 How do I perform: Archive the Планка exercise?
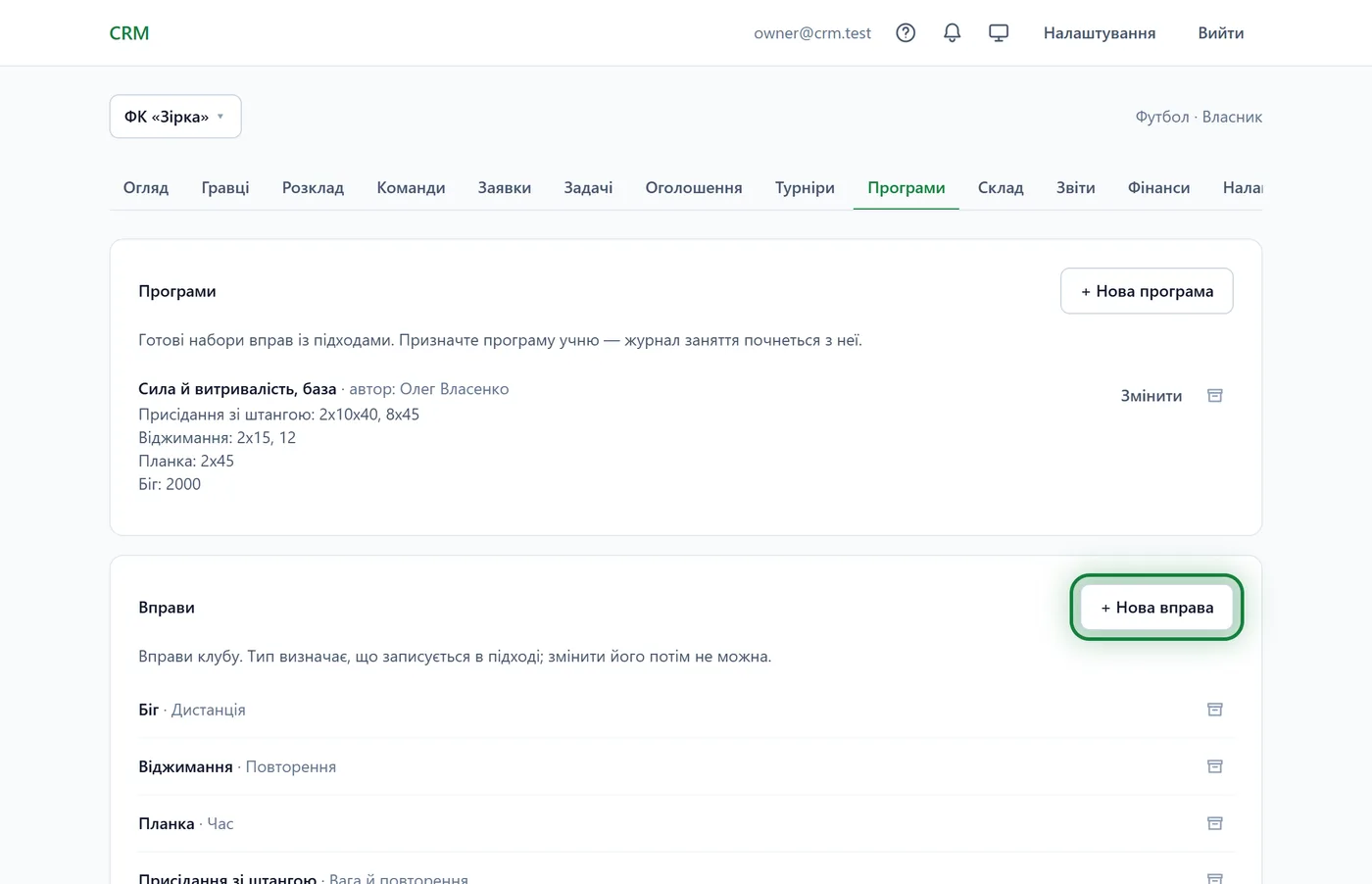[x=1214, y=823]
